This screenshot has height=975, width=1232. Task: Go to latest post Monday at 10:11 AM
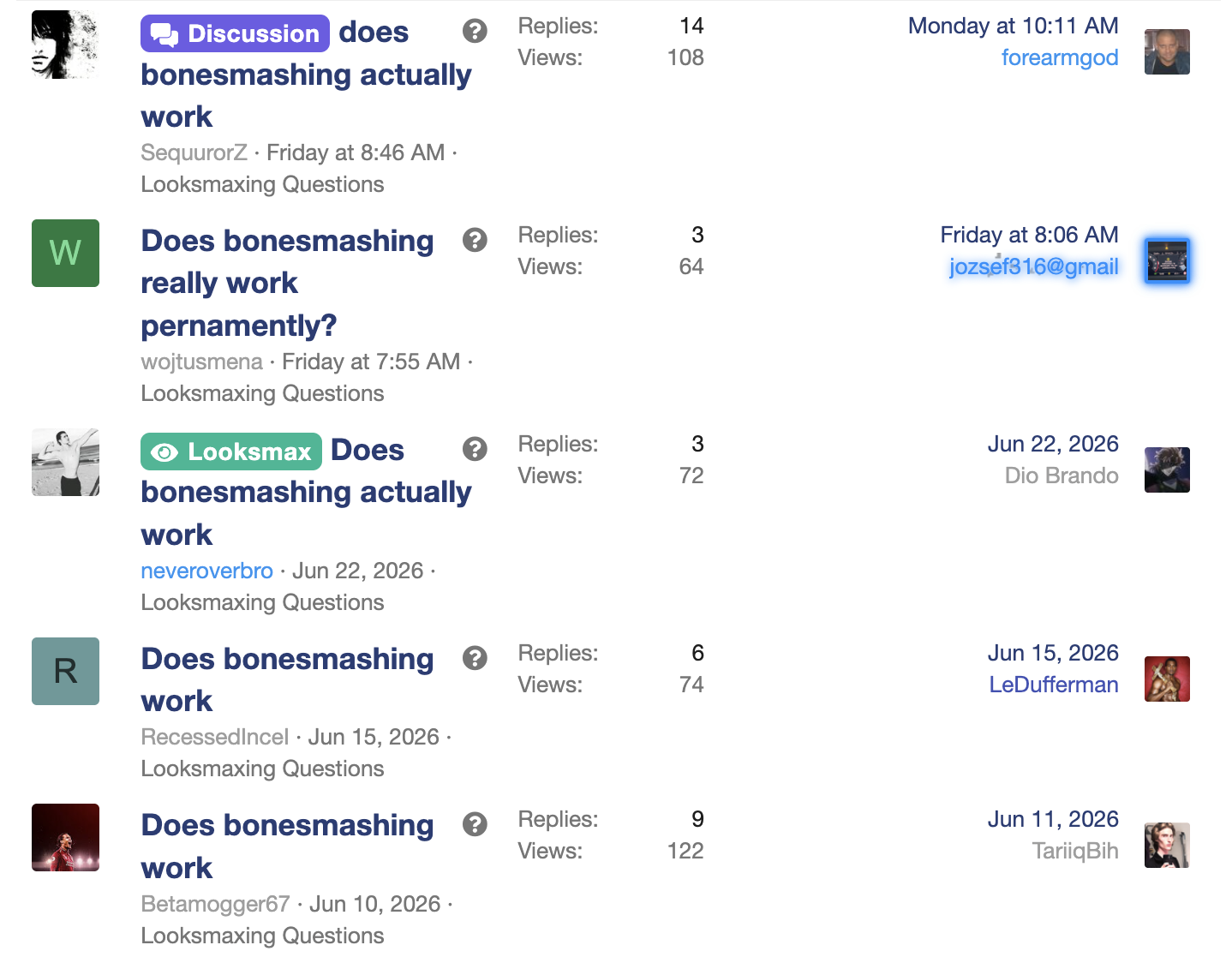[1014, 26]
